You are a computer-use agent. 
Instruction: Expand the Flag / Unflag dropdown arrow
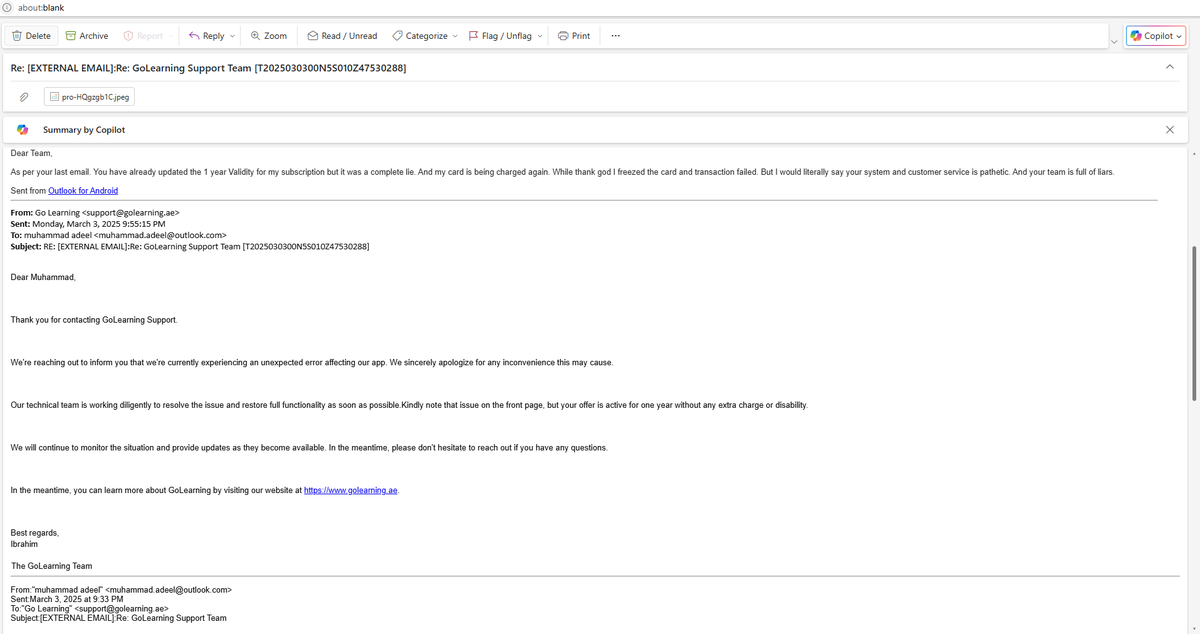(x=540, y=36)
